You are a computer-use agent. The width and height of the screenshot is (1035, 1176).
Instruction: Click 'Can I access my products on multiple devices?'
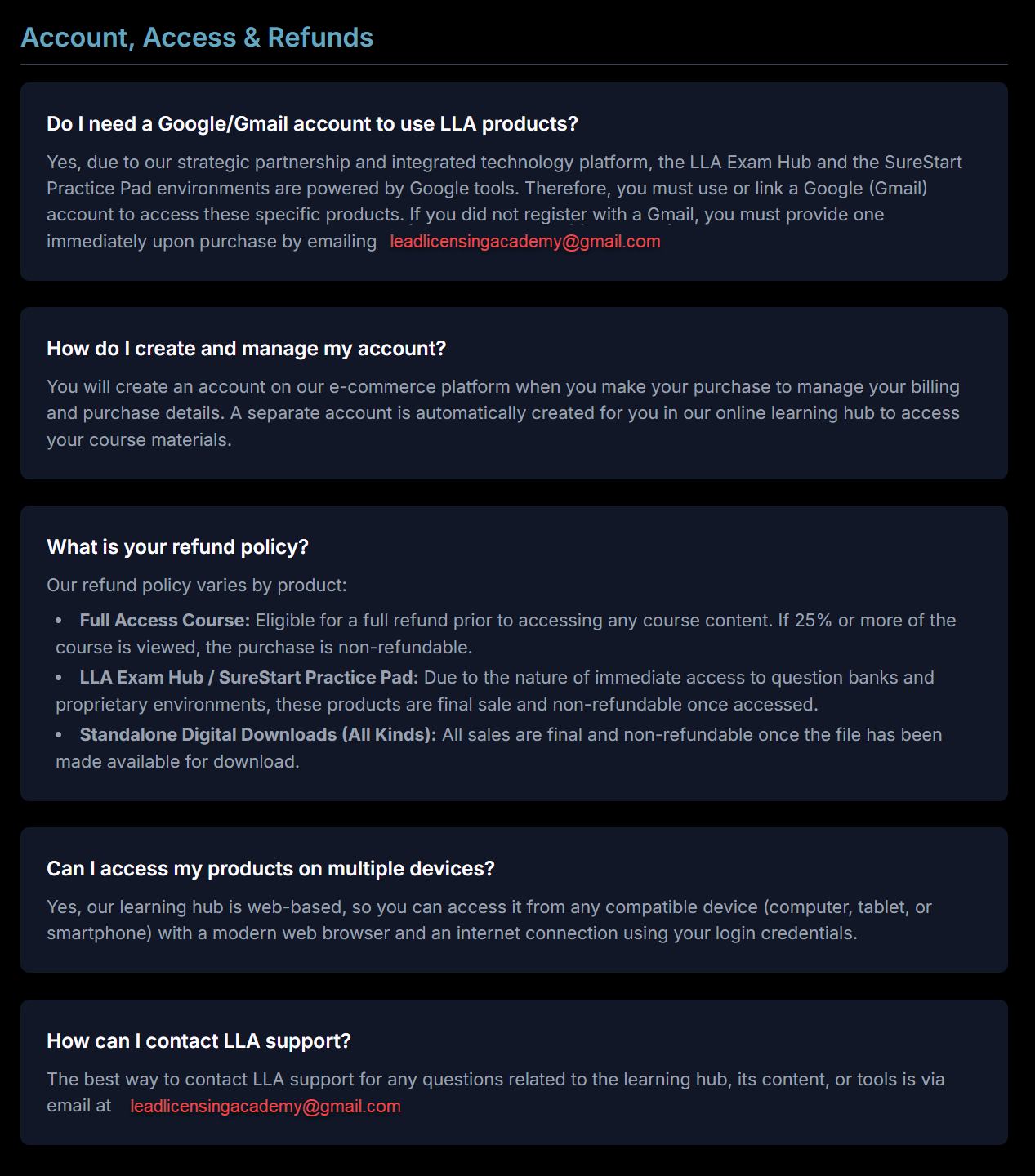[270, 869]
